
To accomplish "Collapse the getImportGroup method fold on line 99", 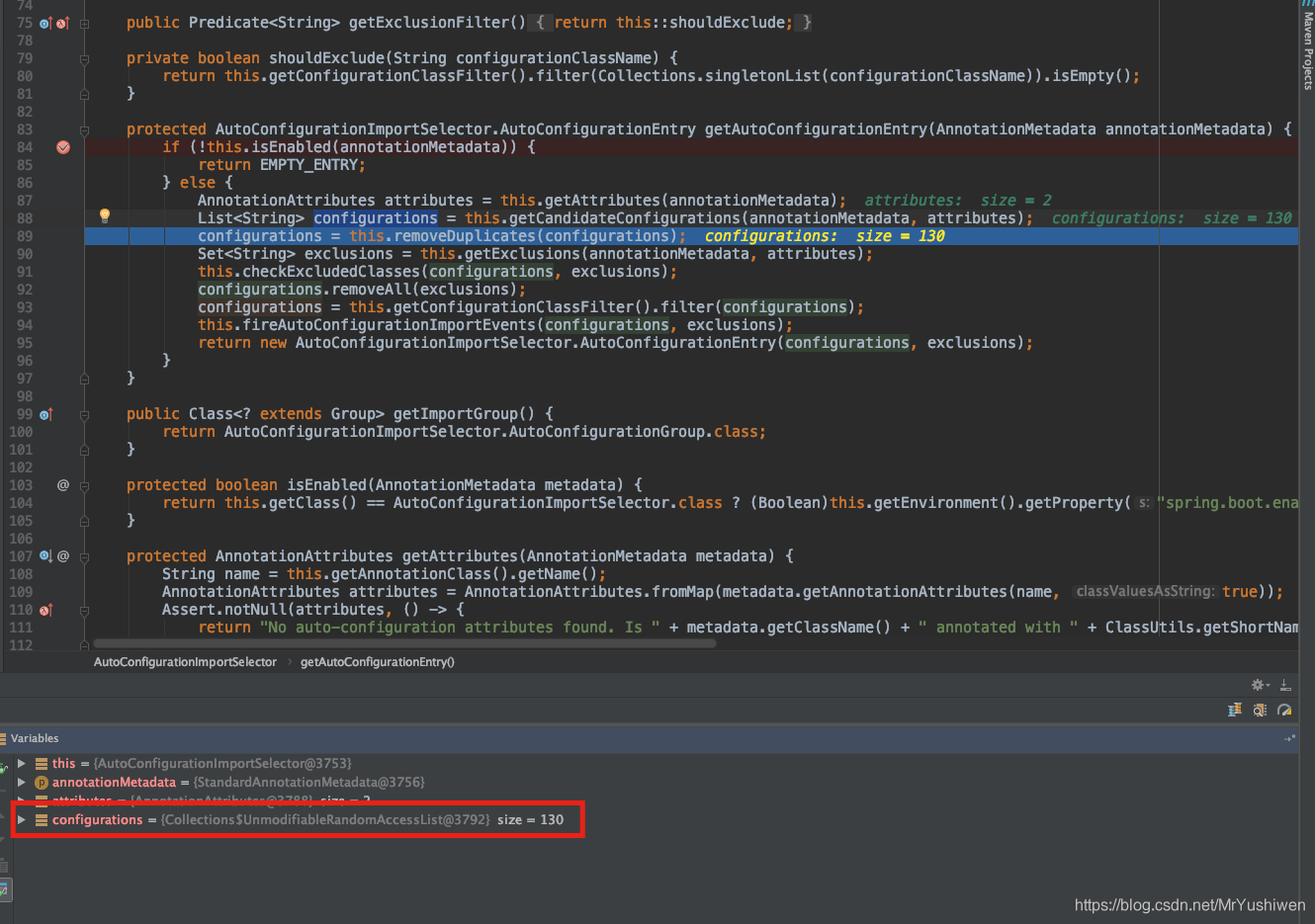I will [x=84, y=414].
